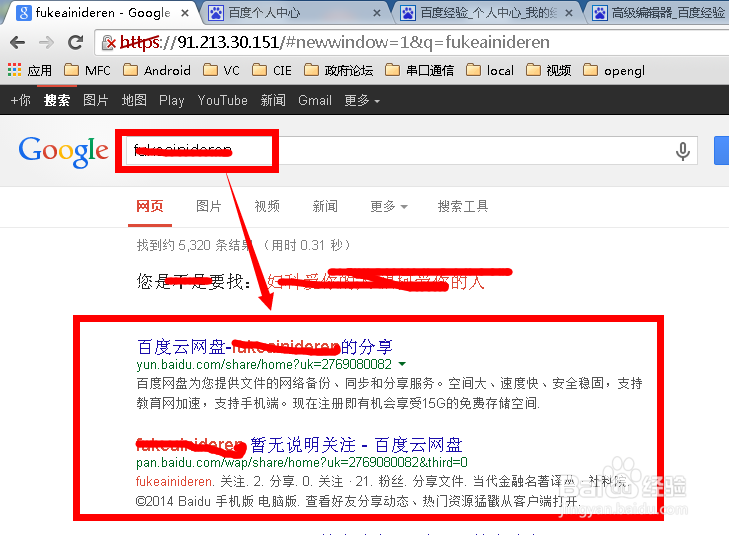Switch to the 高级编辑器_百度经验 tab
Image resolution: width=729 pixels, height=535 pixels.
(x=658, y=13)
